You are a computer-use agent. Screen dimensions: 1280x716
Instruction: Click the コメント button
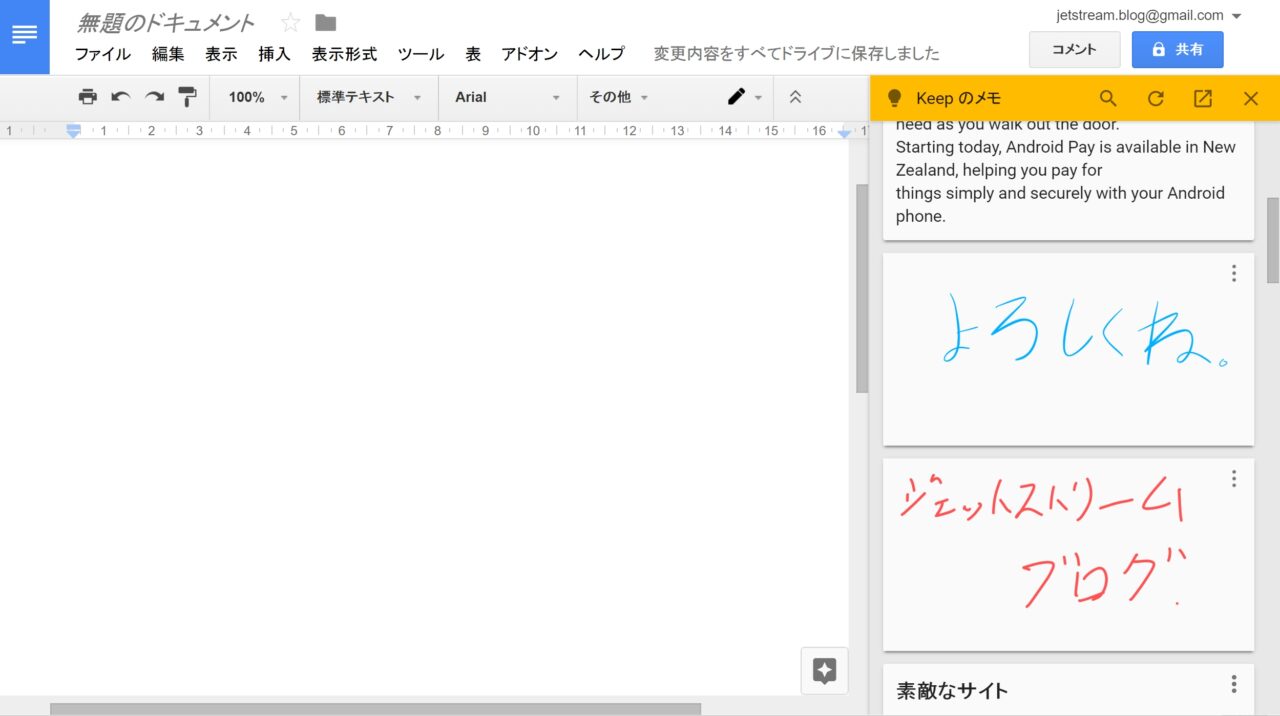coord(1074,49)
